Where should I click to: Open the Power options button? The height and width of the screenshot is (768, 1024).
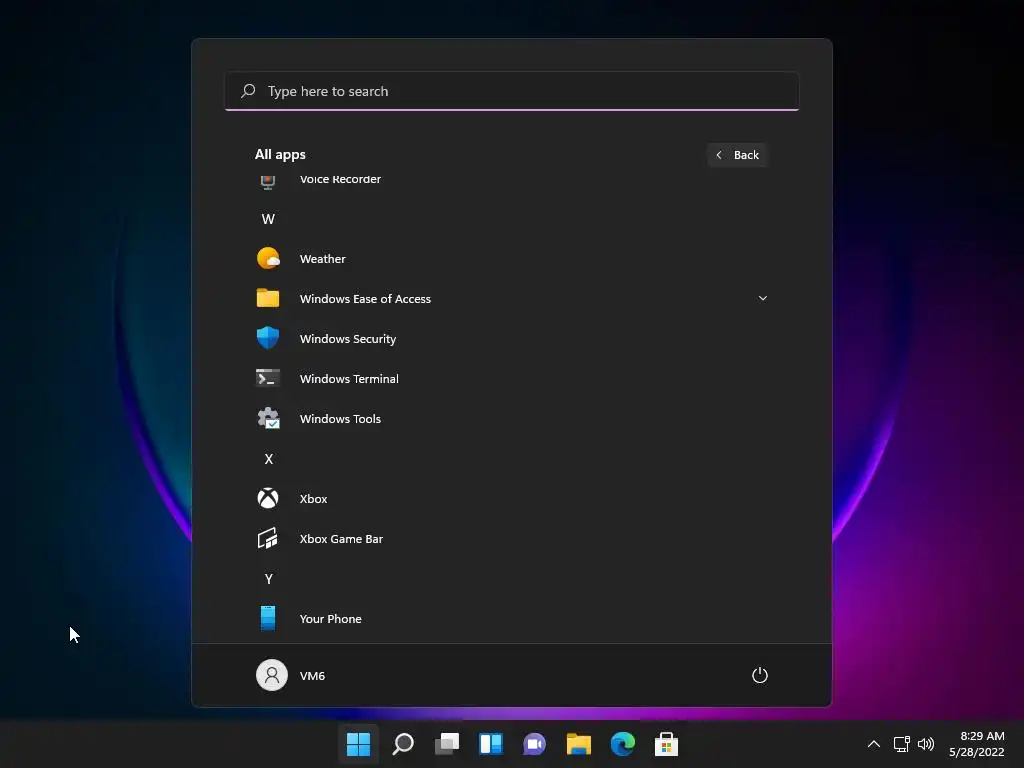[760, 675]
